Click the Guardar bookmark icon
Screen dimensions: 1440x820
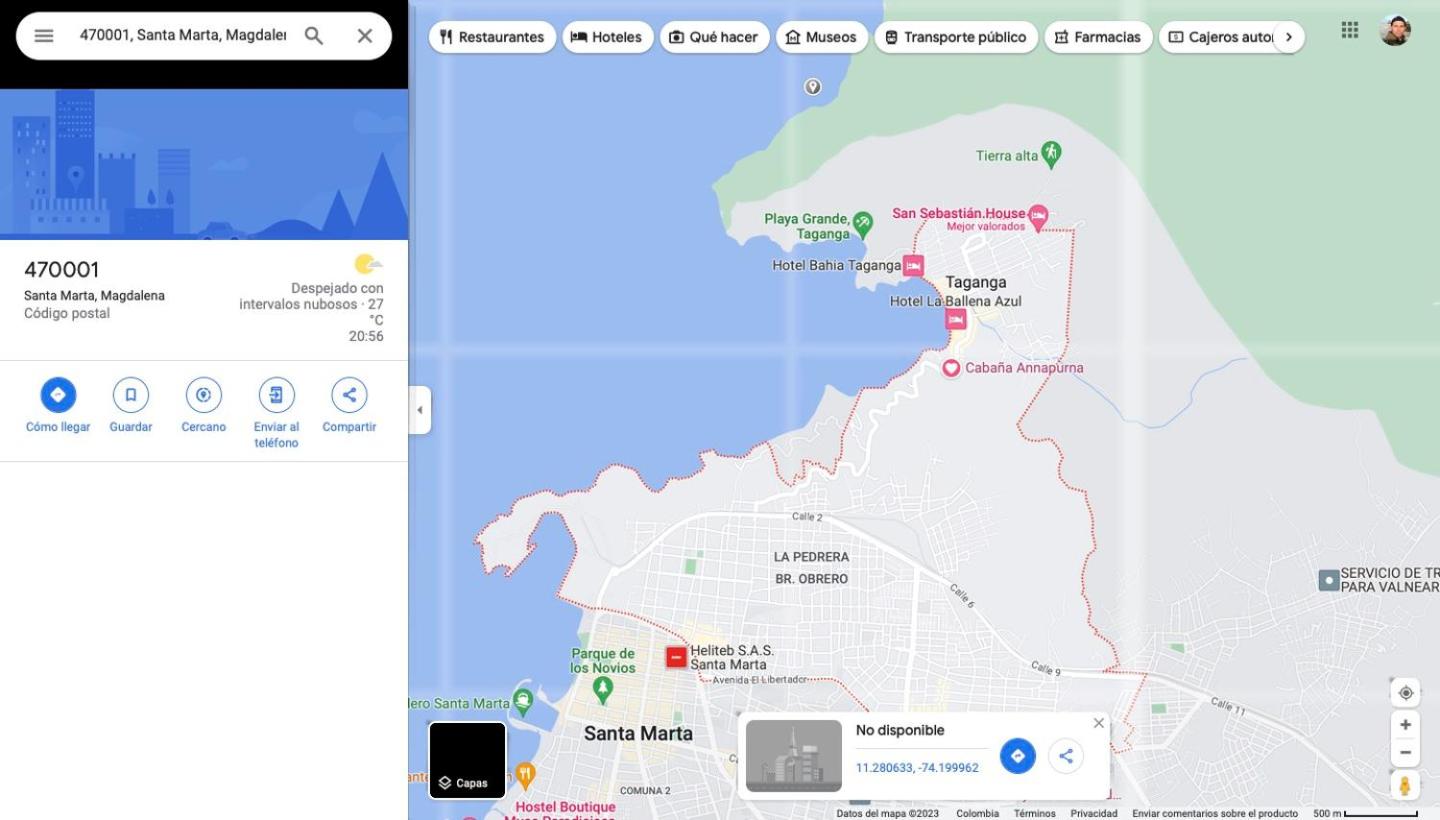pos(131,395)
